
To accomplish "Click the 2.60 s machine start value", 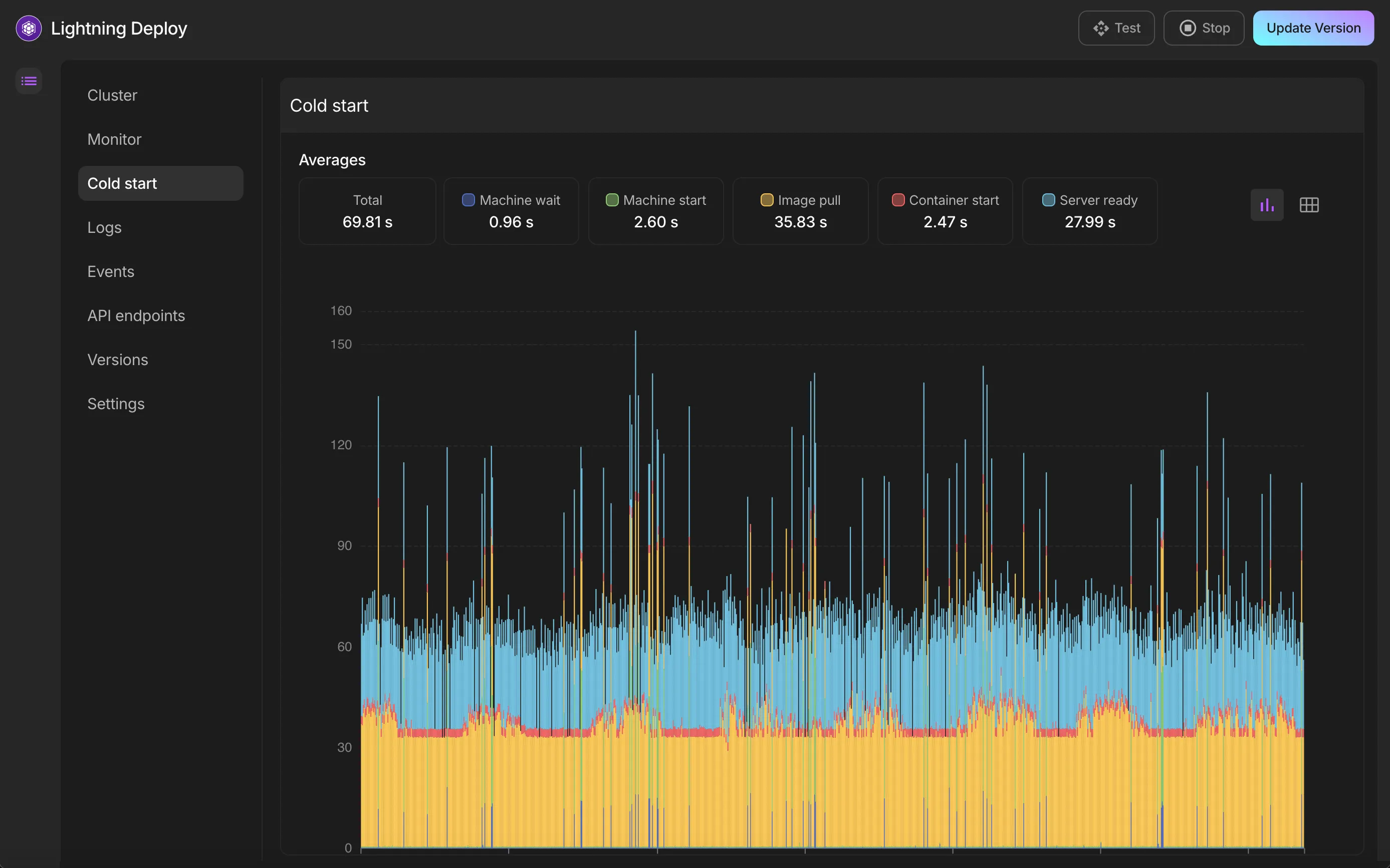I will click(656, 222).
